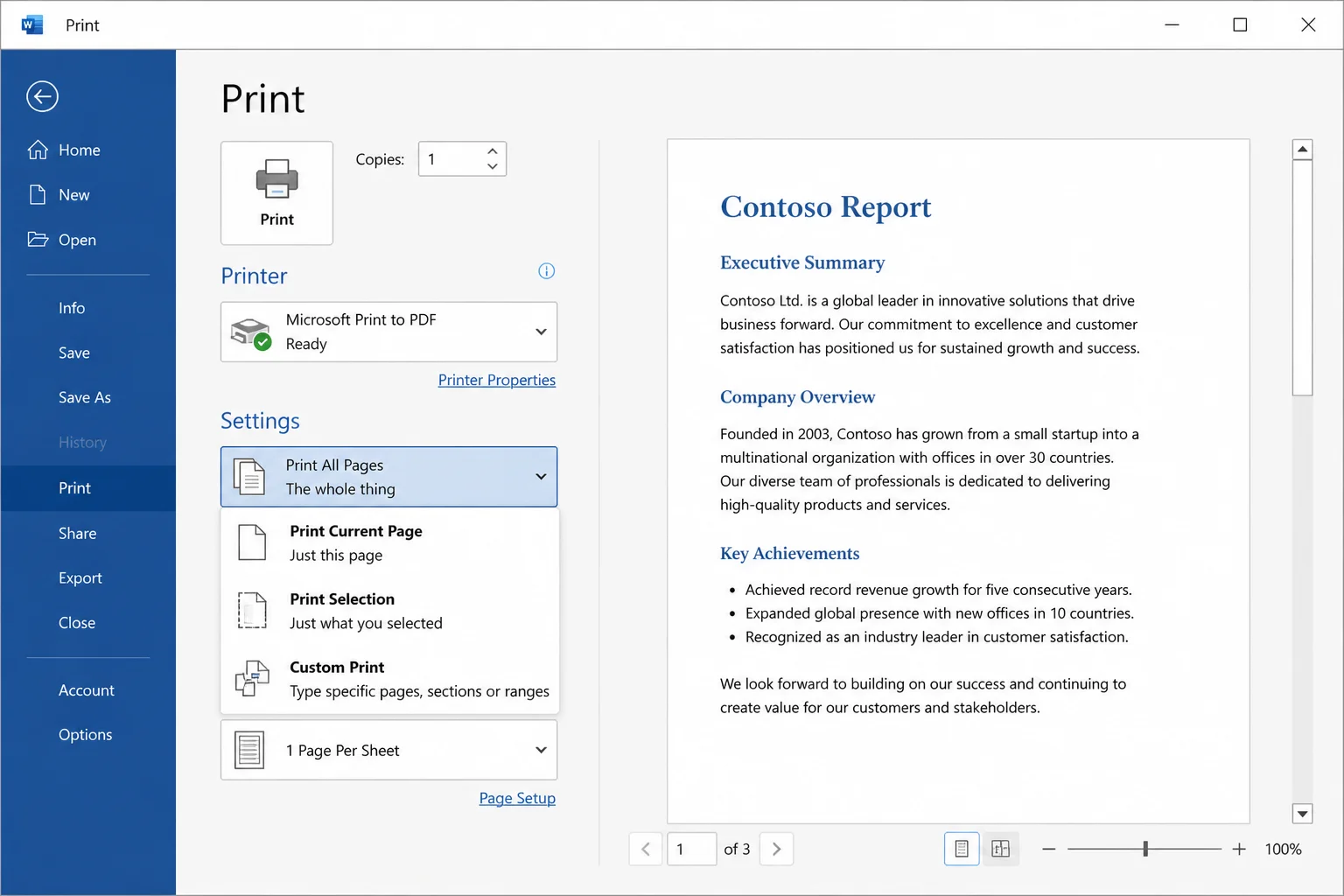Screen dimensions: 1344x896
Task: Click the current page number field
Action: [x=691, y=849]
